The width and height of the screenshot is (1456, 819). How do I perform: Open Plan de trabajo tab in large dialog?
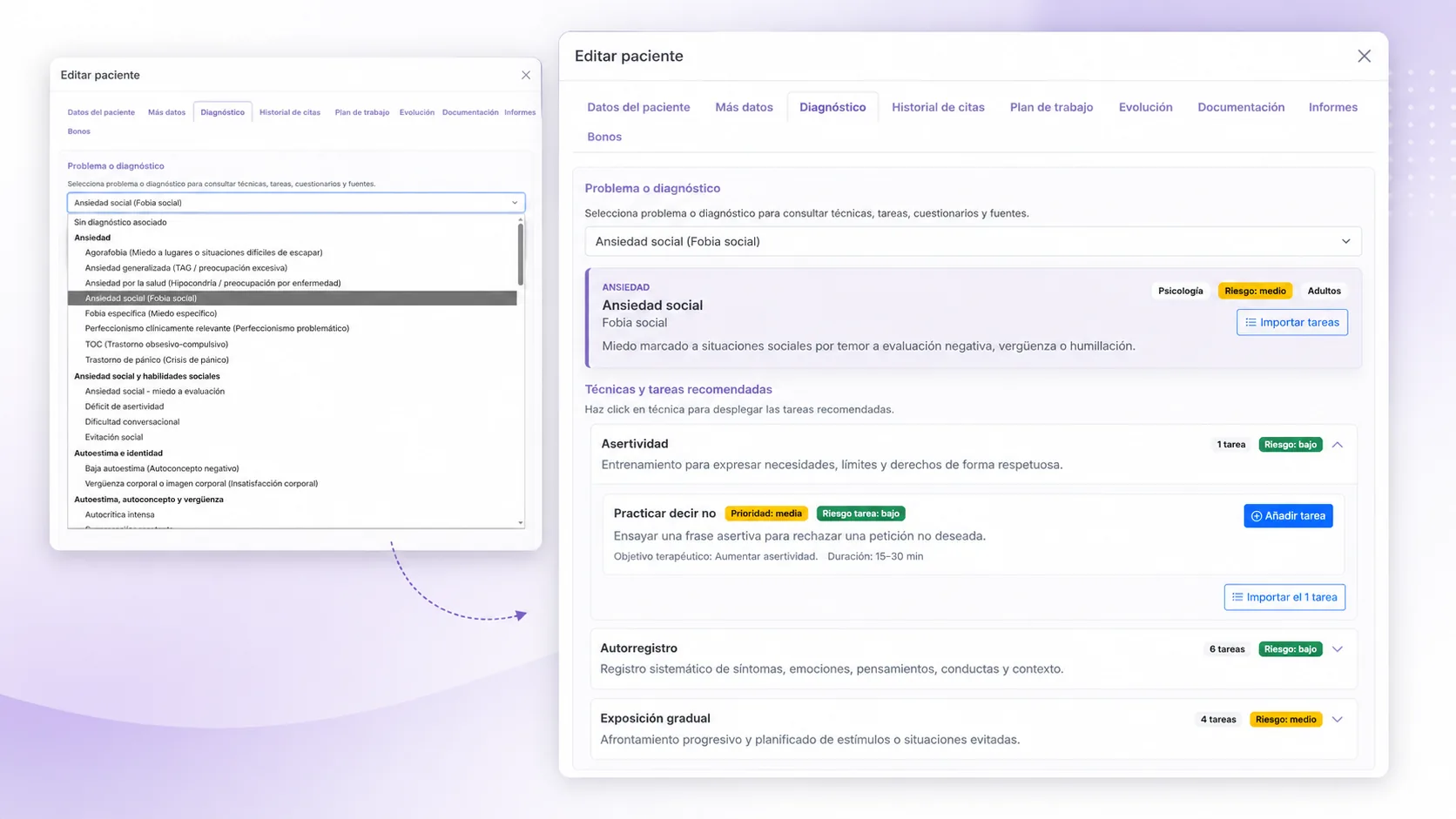tap(1051, 107)
